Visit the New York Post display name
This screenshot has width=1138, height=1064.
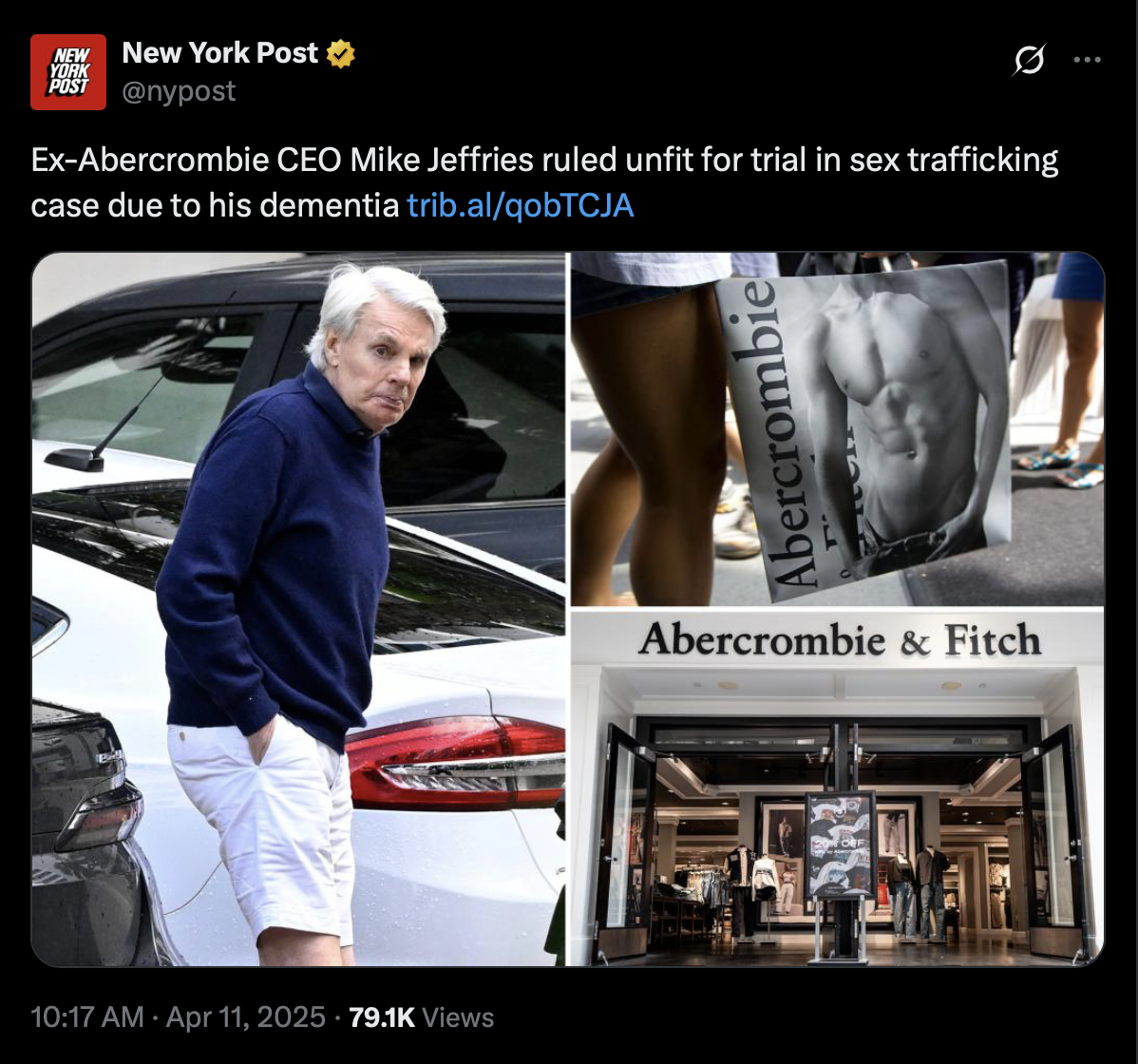(x=220, y=53)
